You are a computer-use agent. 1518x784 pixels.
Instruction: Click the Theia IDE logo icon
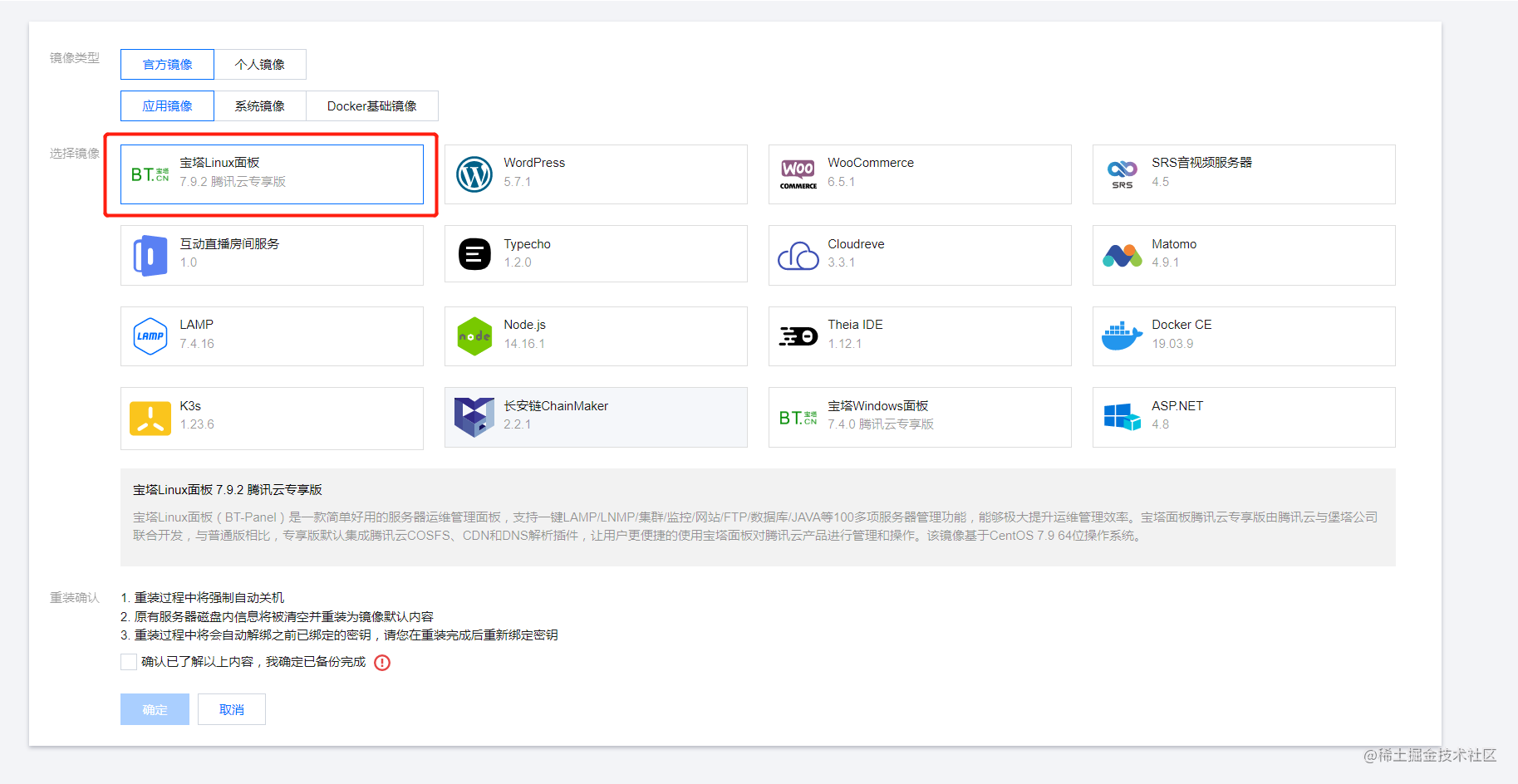click(x=798, y=336)
